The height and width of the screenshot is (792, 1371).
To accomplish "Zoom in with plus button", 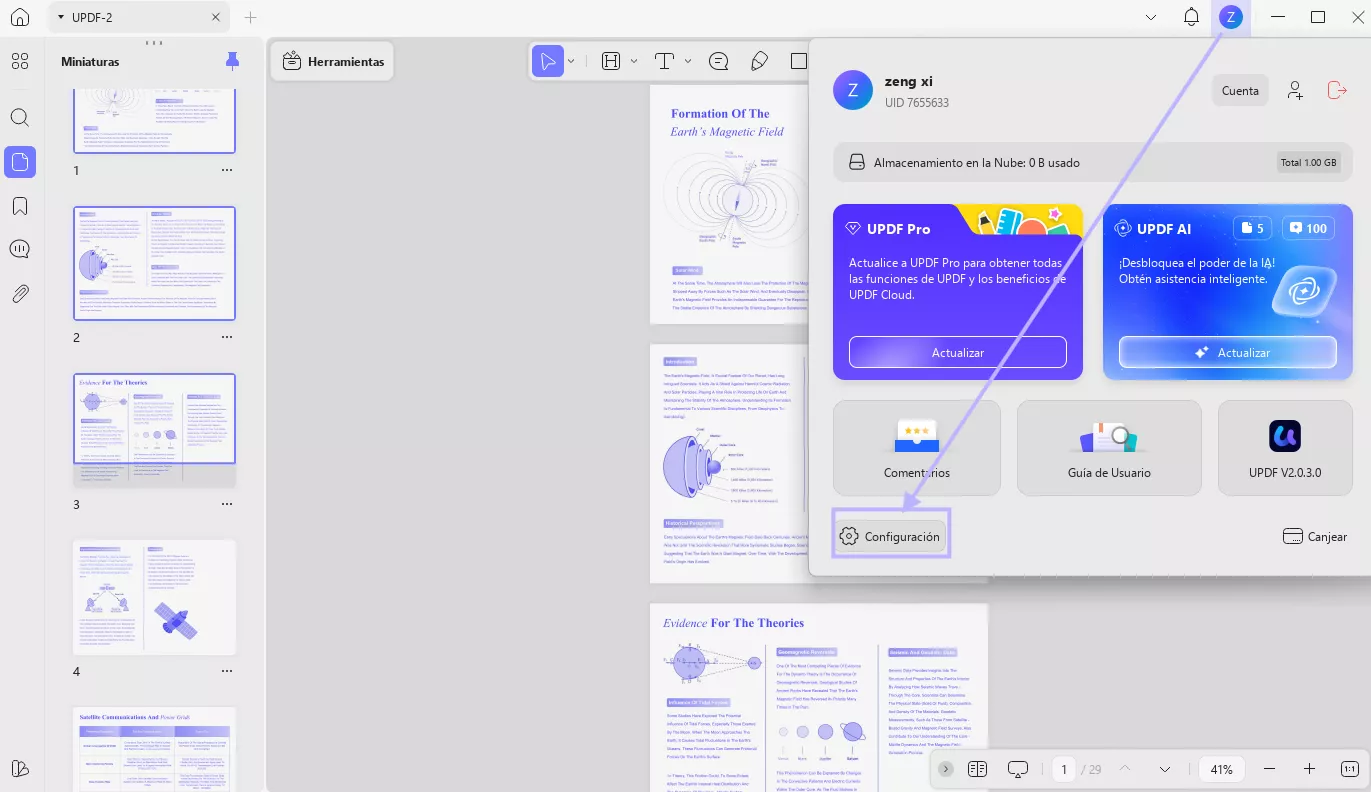I will 1309,769.
